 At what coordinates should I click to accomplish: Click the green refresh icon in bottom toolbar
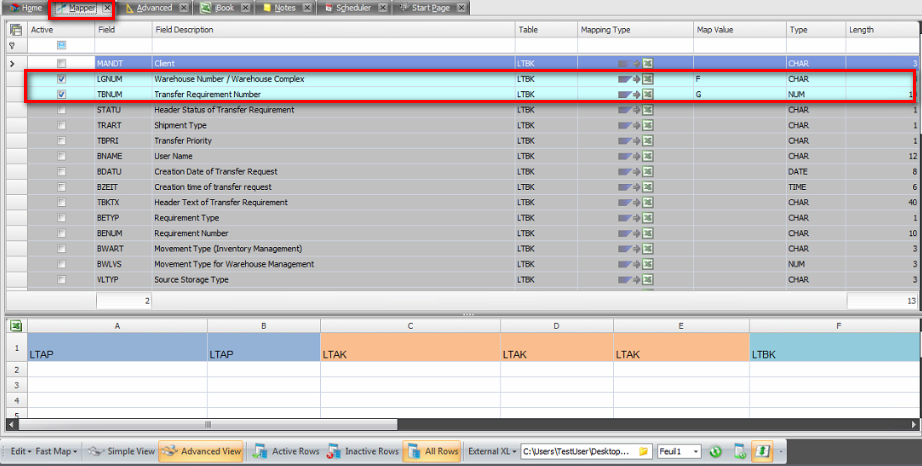716,451
